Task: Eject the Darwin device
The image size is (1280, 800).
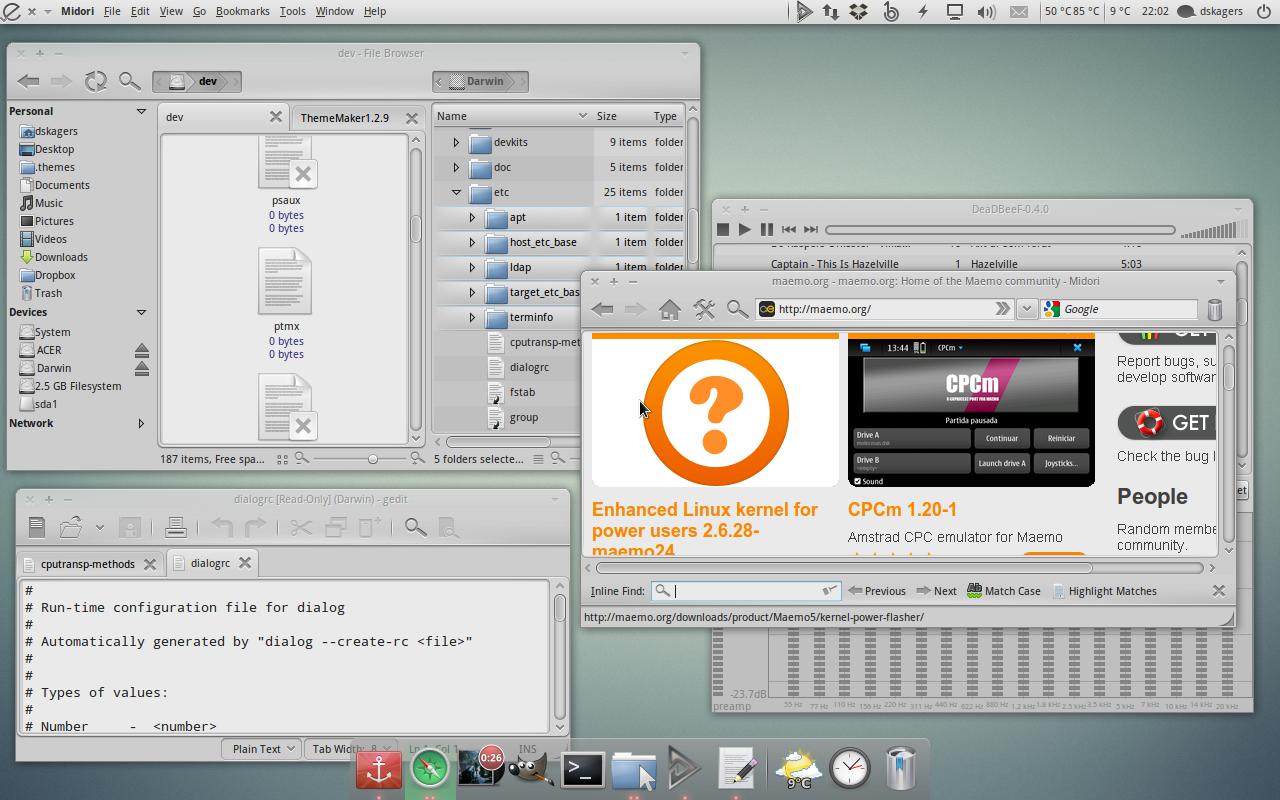Action: pos(142,368)
